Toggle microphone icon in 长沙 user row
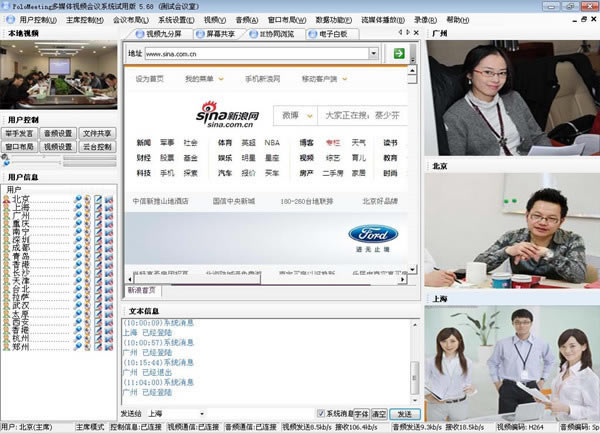600x434 pixels. pos(78,272)
